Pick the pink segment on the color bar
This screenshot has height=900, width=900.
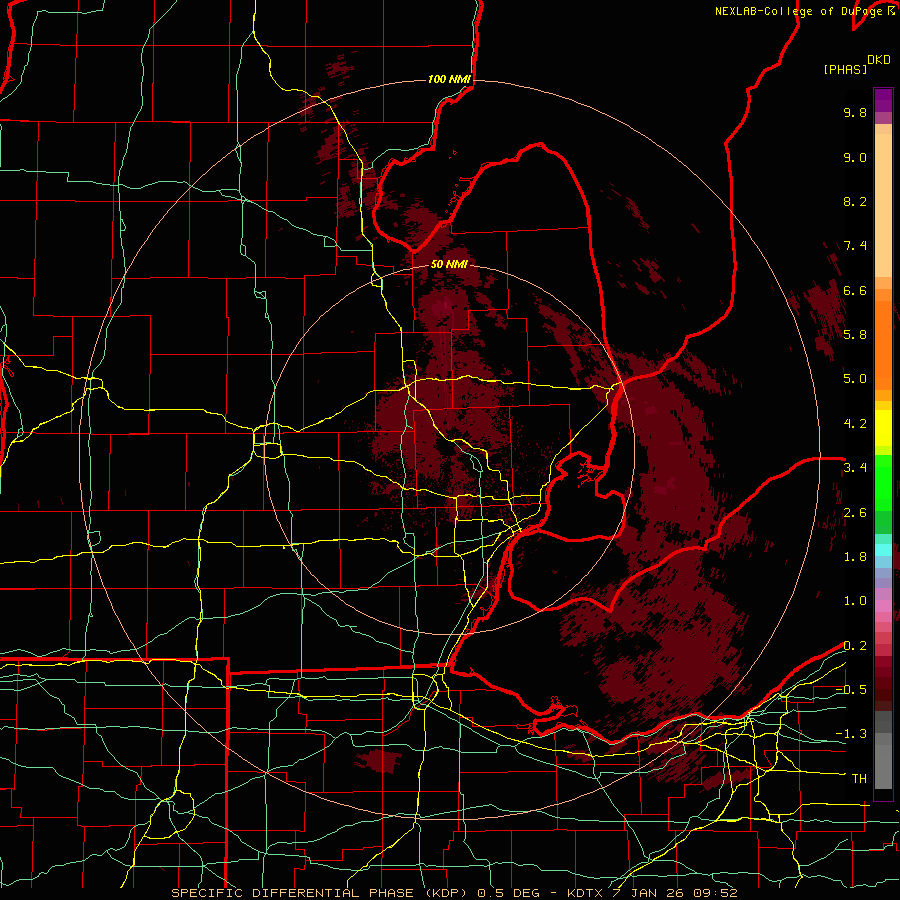pyautogui.click(x=883, y=606)
